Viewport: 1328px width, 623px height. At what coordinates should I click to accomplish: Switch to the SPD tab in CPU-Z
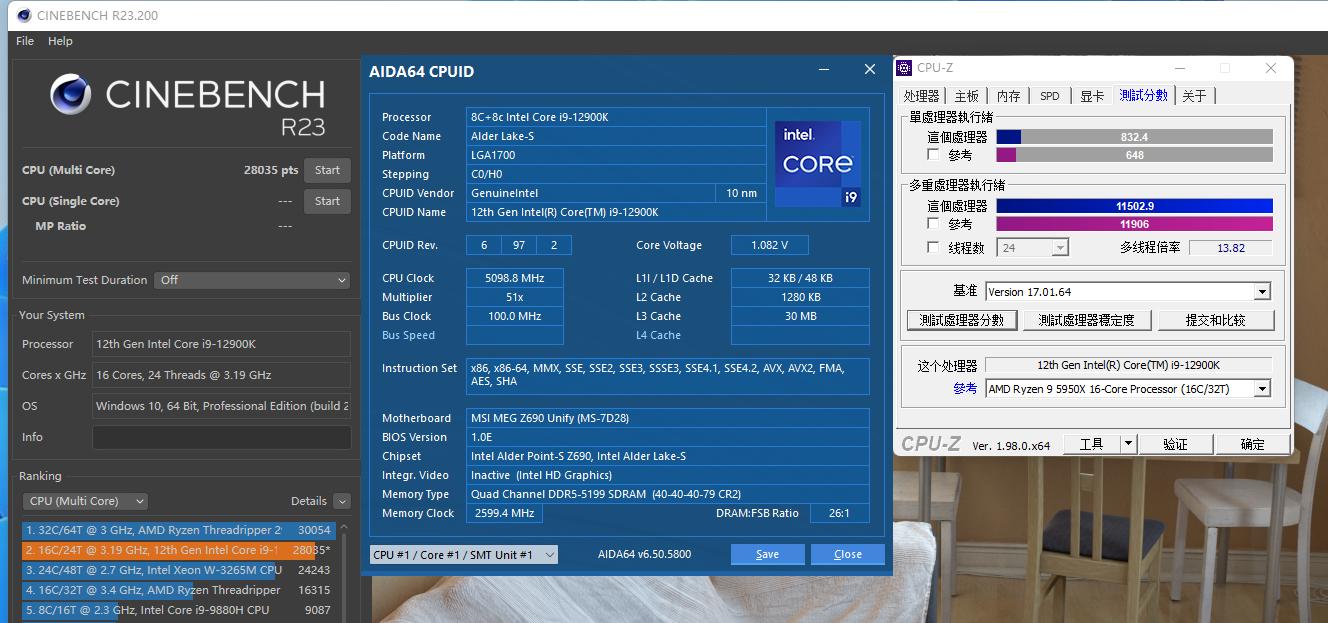1049,95
